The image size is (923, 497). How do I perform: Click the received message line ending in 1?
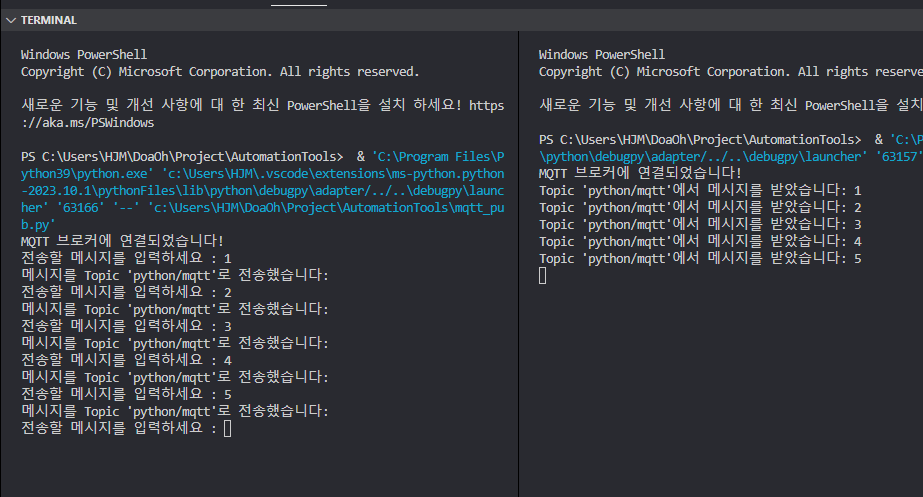(x=700, y=190)
